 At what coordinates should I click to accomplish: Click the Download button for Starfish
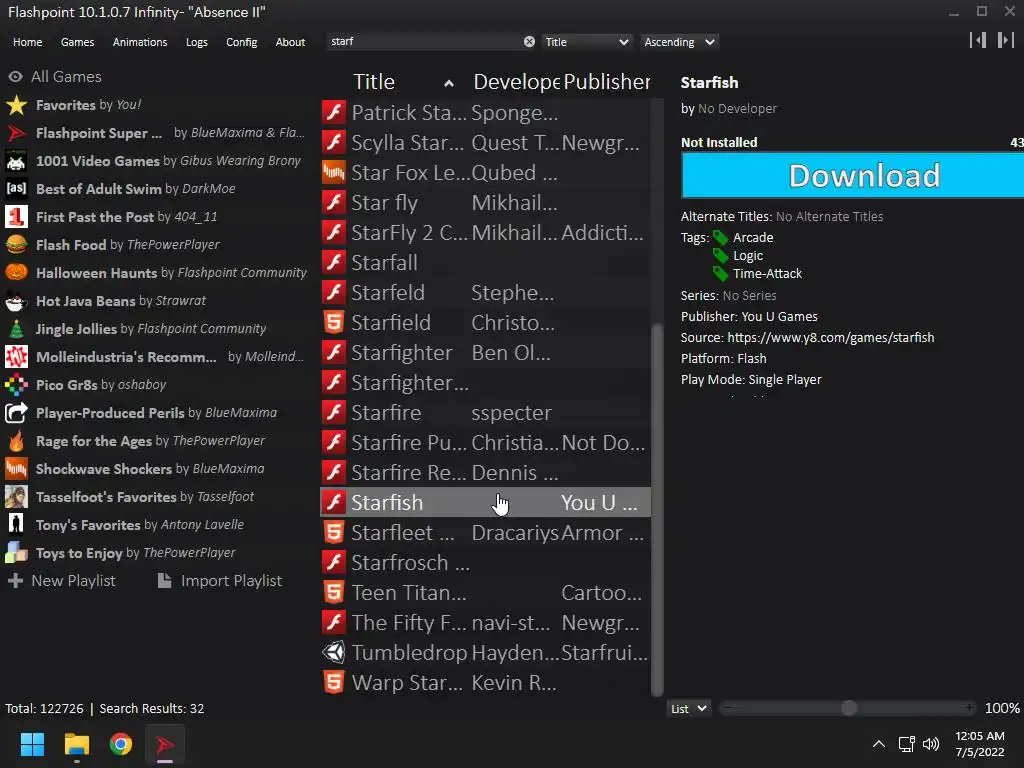852,176
